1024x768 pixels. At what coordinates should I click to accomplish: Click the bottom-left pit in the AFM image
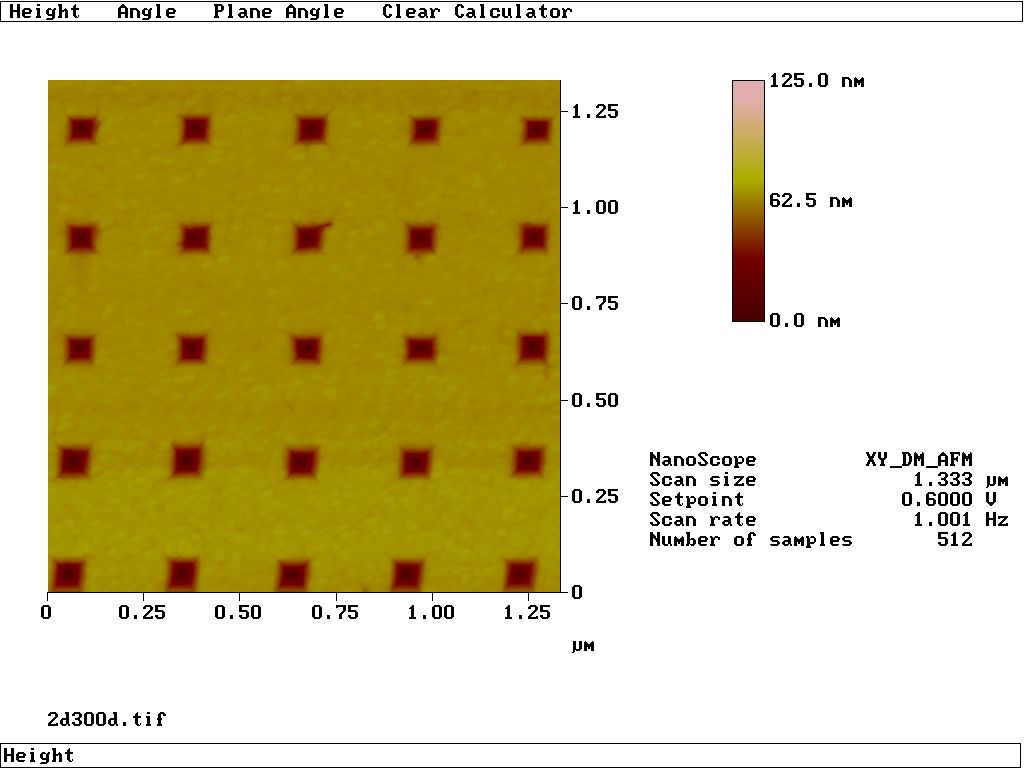pyautogui.click(x=67, y=575)
